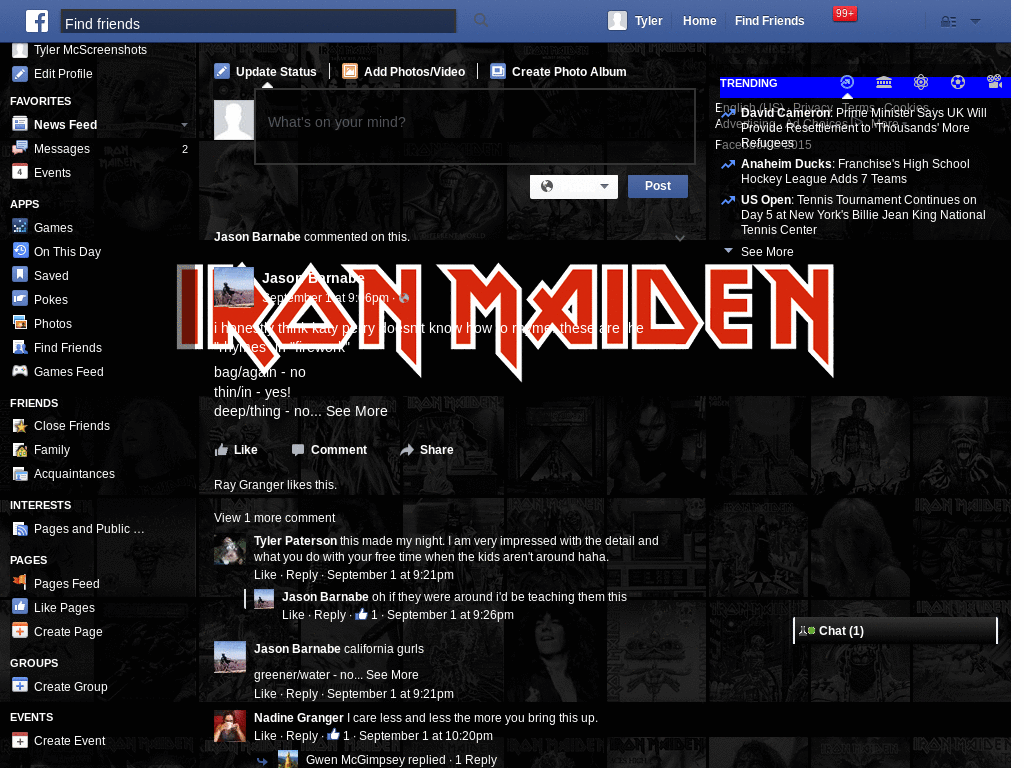Open the post audience dropdown
1024x768 pixels.
574,187
